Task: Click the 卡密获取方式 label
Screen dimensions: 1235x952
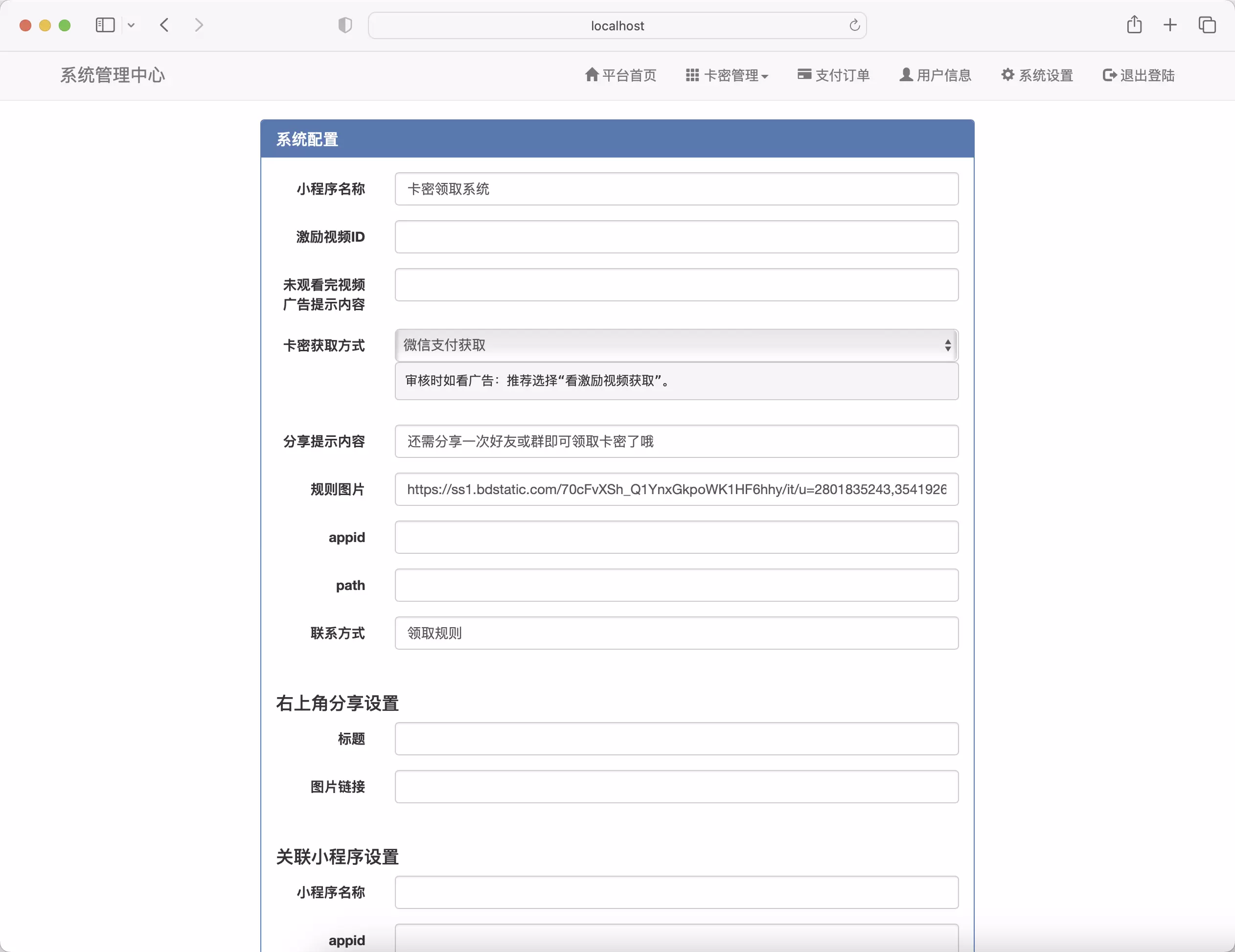Action: pos(324,345)
